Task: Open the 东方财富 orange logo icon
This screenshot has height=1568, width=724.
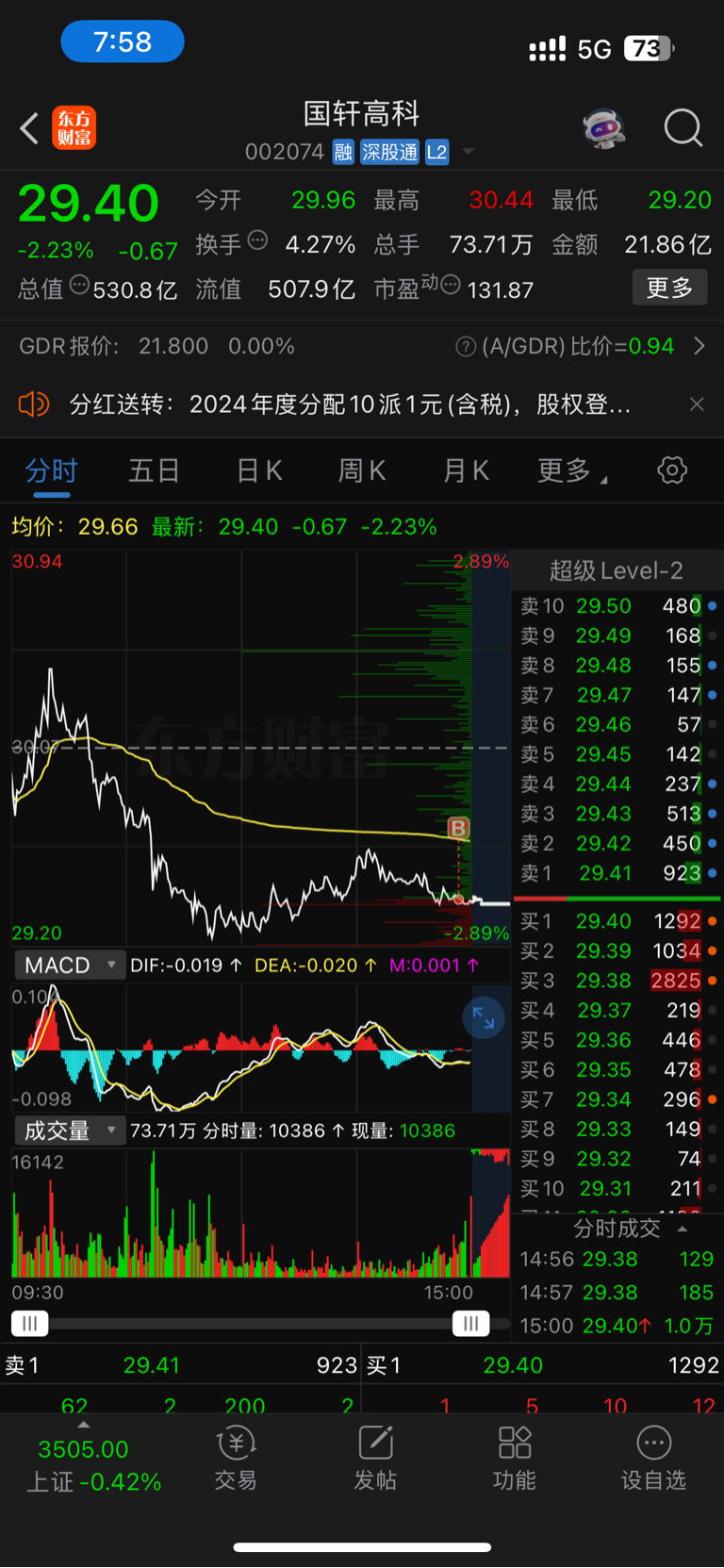Action: (74, 128)
